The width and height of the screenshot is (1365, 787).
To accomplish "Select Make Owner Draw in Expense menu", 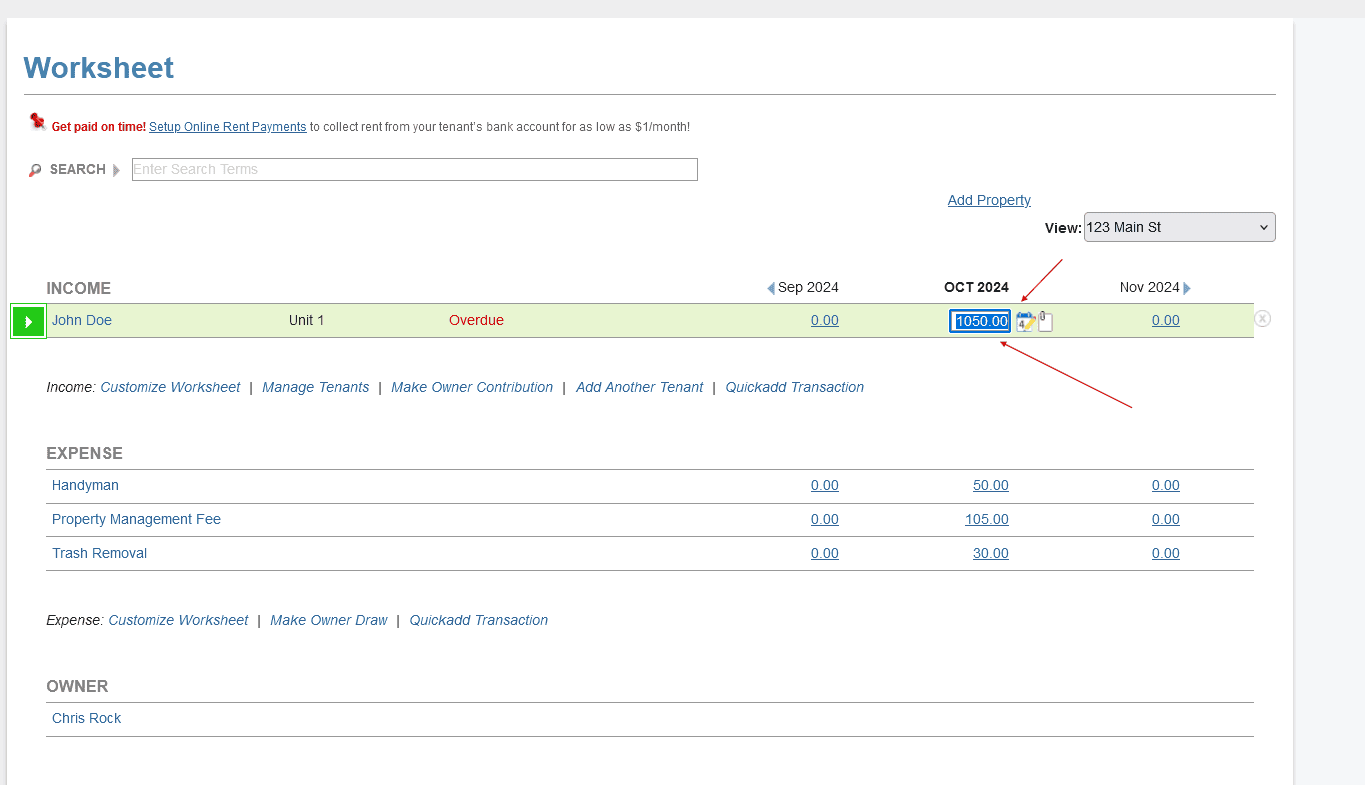I will (328, 620).
